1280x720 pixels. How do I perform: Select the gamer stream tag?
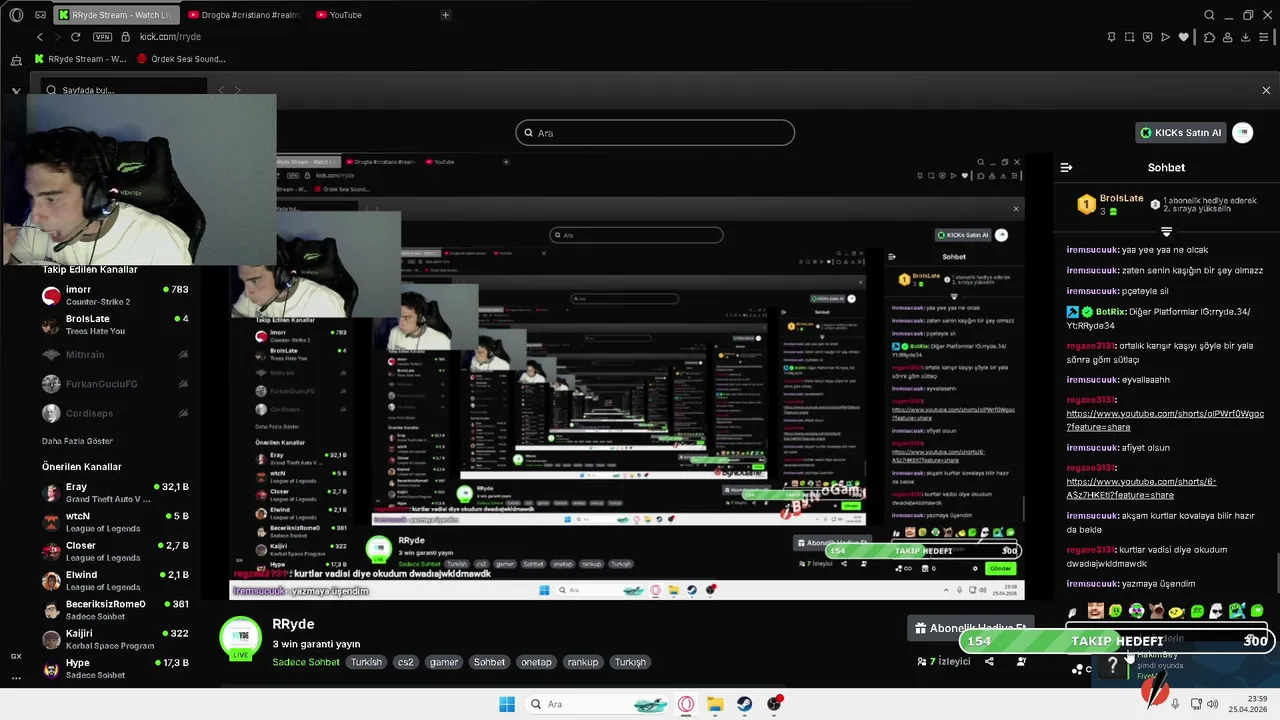(x=444, y=662)
